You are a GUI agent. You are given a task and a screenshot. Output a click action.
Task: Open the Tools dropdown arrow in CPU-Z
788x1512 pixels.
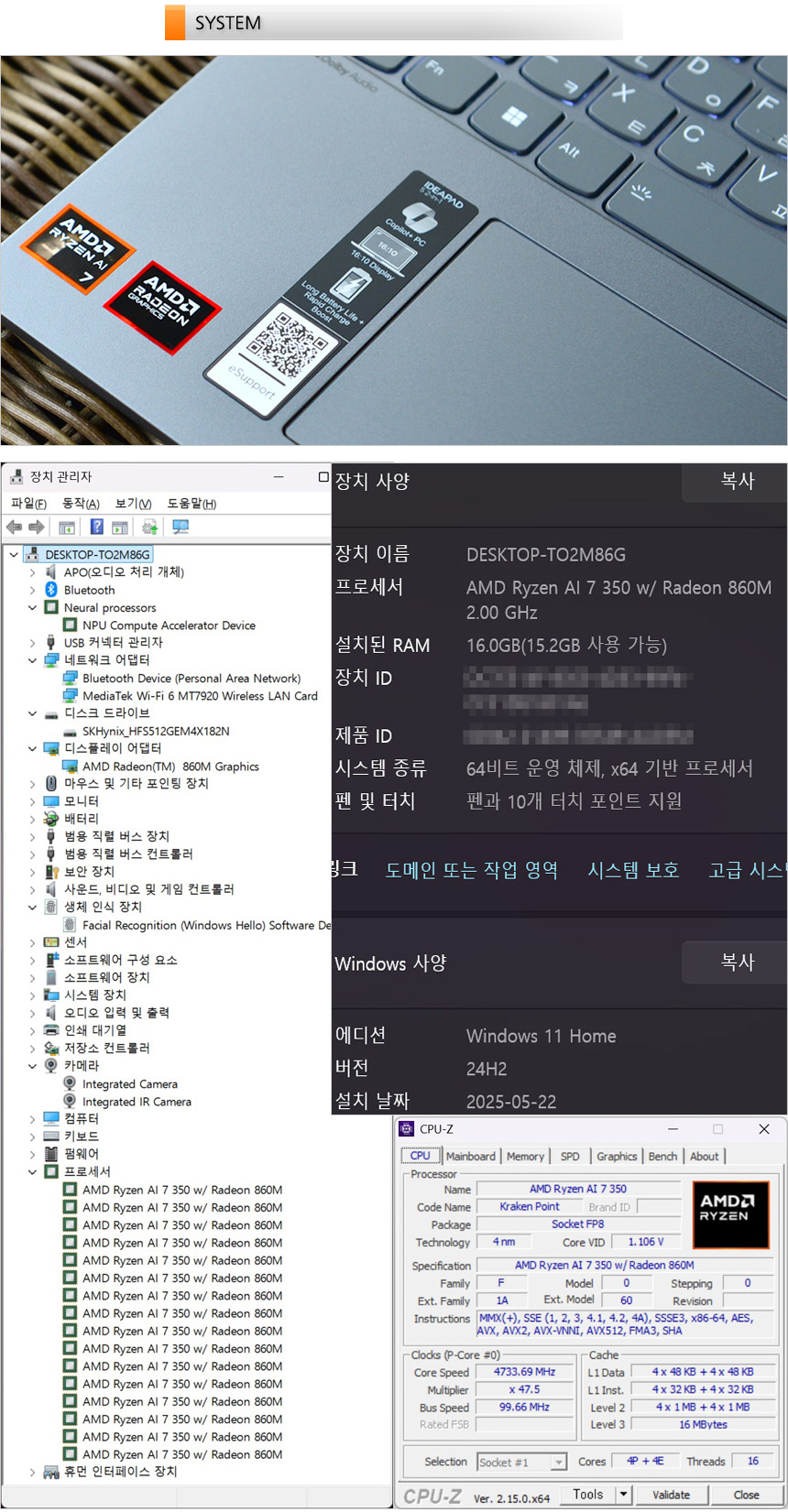point(623,1494)
